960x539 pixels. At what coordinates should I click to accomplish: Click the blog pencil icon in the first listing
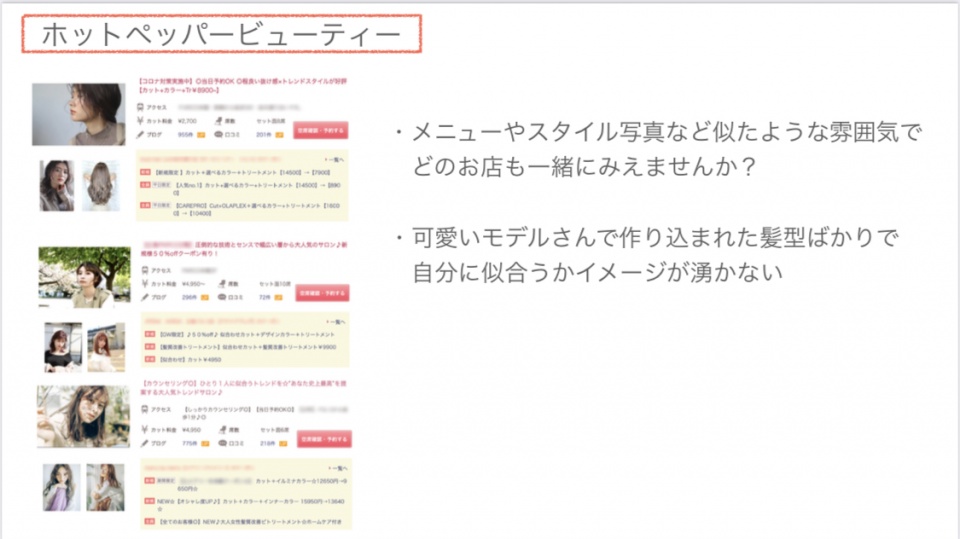pyautogui.click(x=140, y=134)
